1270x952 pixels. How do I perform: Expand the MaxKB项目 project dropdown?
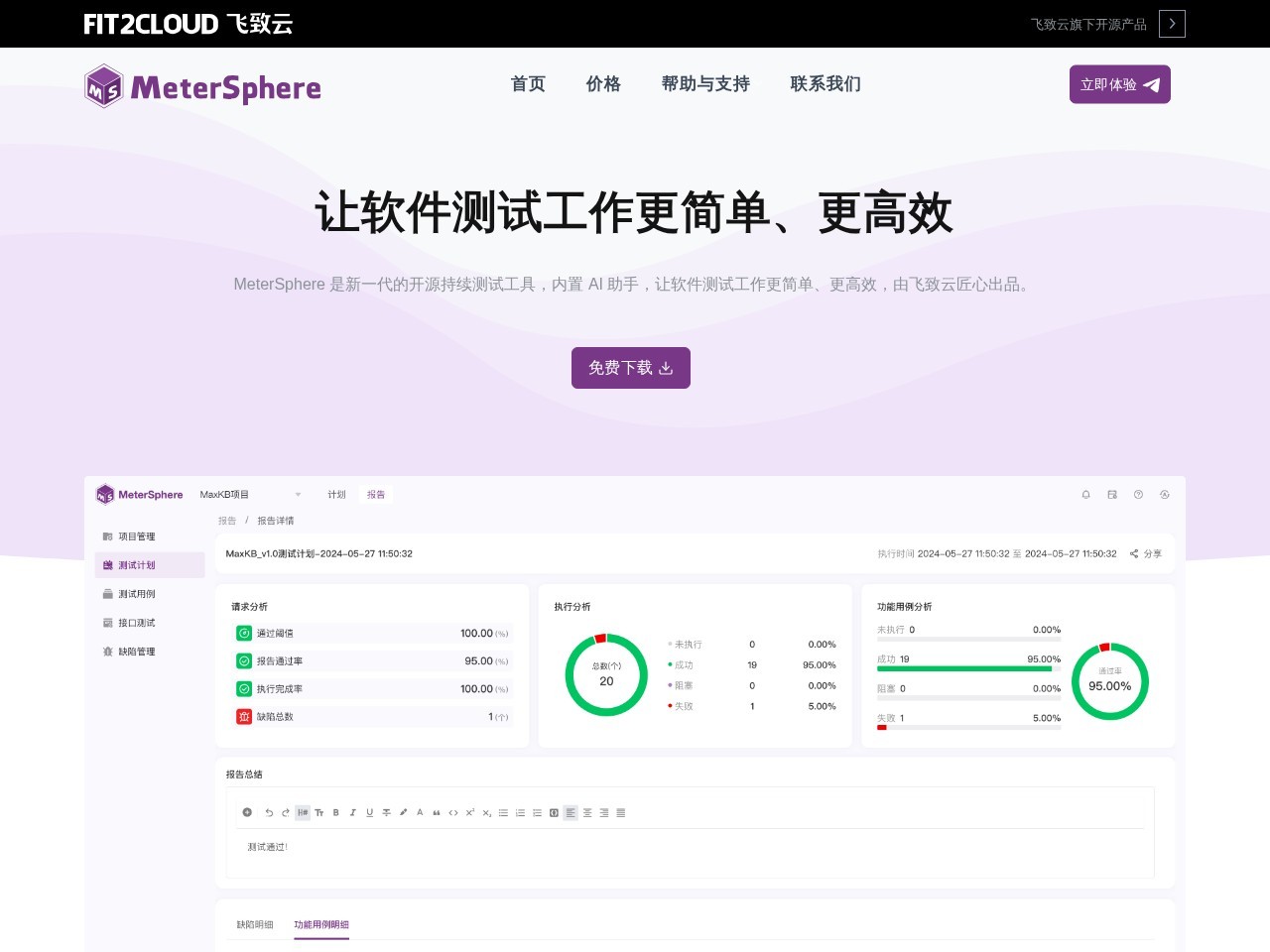[x=250, y=495]
